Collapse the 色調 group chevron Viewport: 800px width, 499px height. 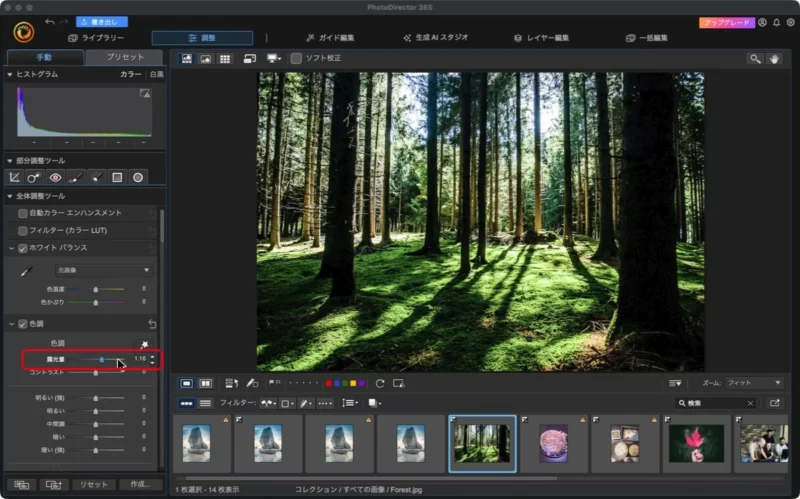tap(11, 324)
